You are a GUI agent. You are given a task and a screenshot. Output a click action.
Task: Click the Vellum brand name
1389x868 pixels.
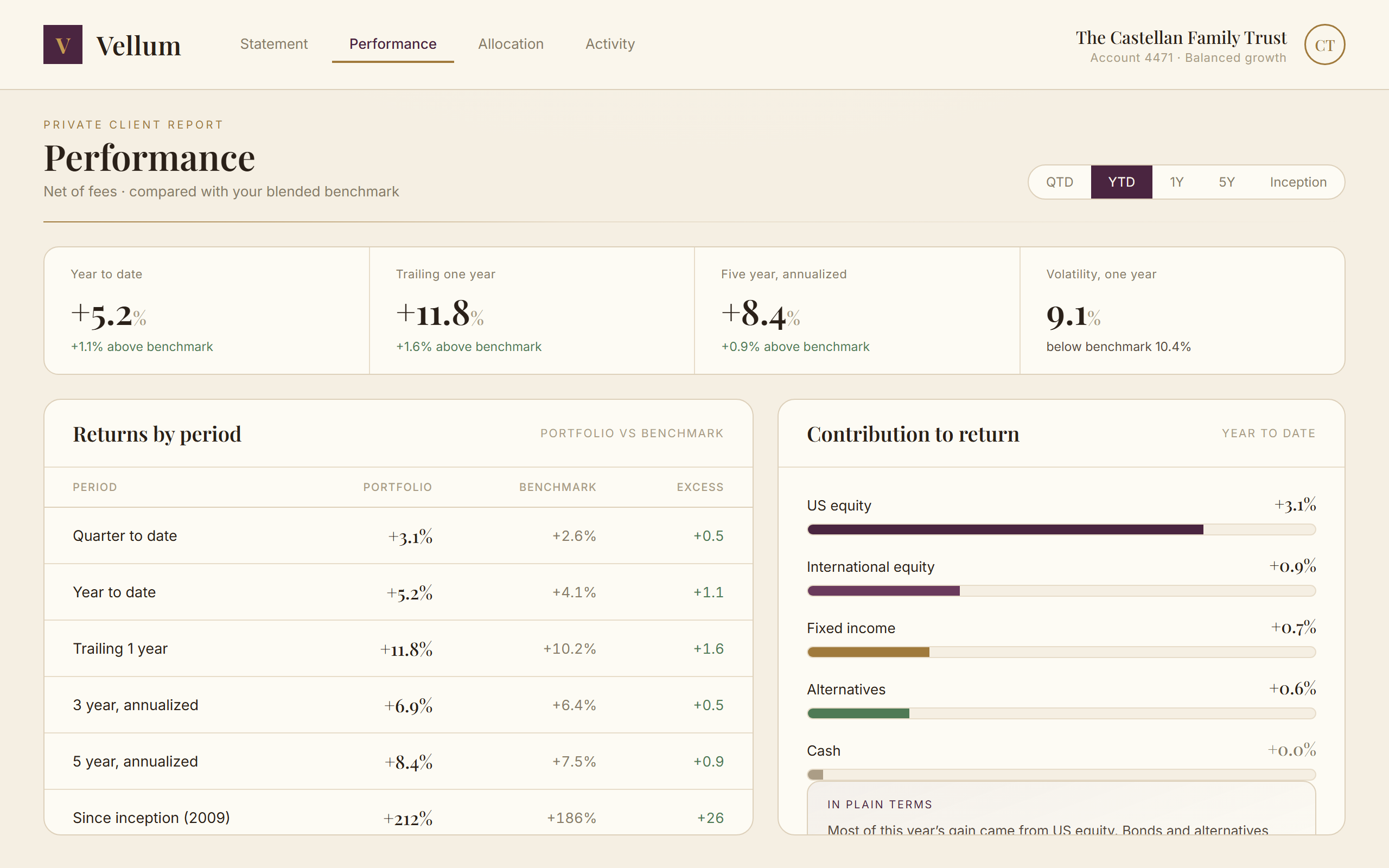(x=138, y=46)
